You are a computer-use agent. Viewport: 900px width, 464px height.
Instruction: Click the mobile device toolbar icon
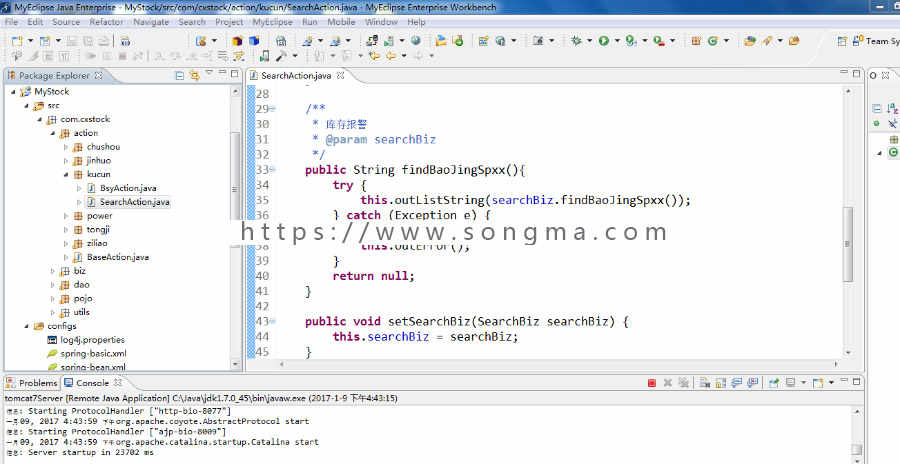(265, 56)
